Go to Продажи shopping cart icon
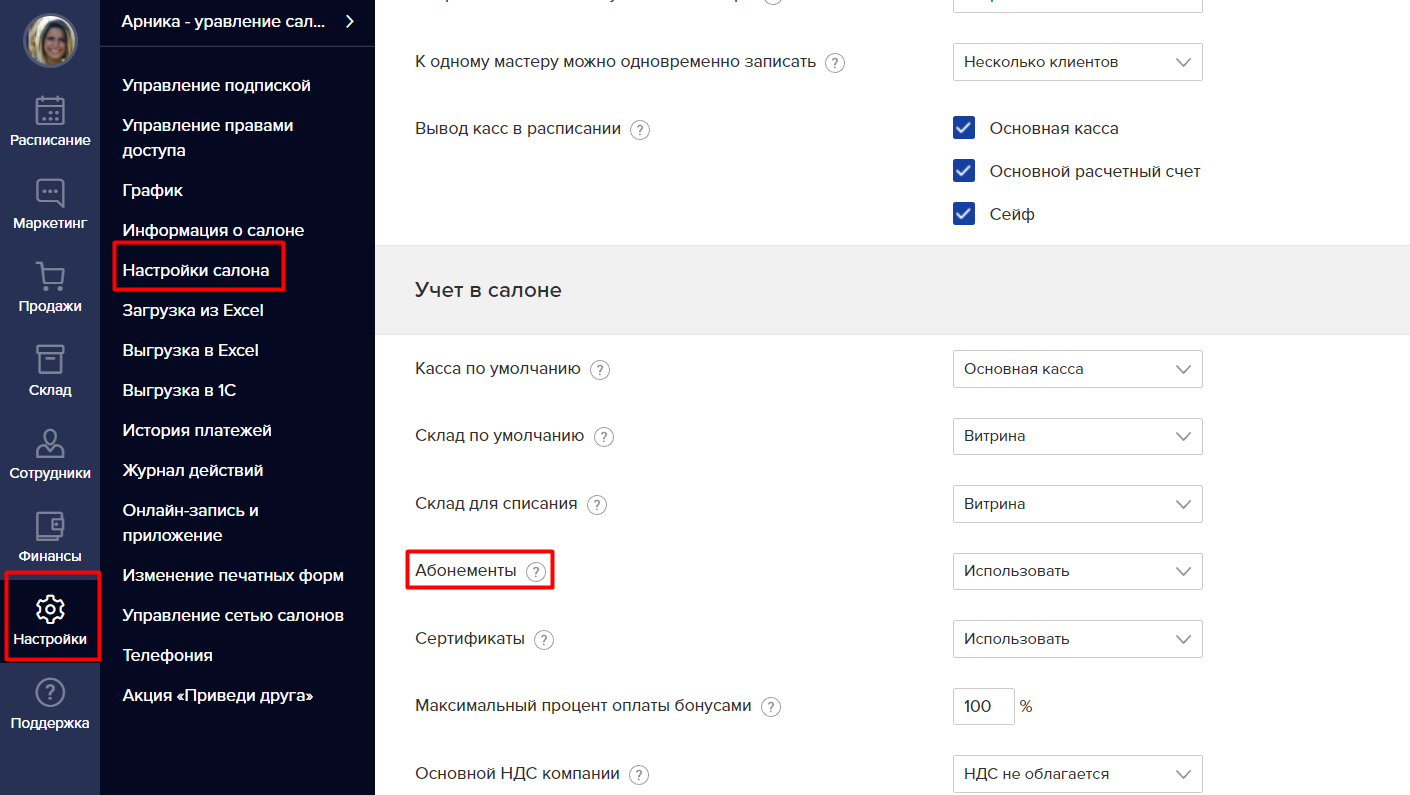Screen dimensions: 1410x795 pos(50,276)
